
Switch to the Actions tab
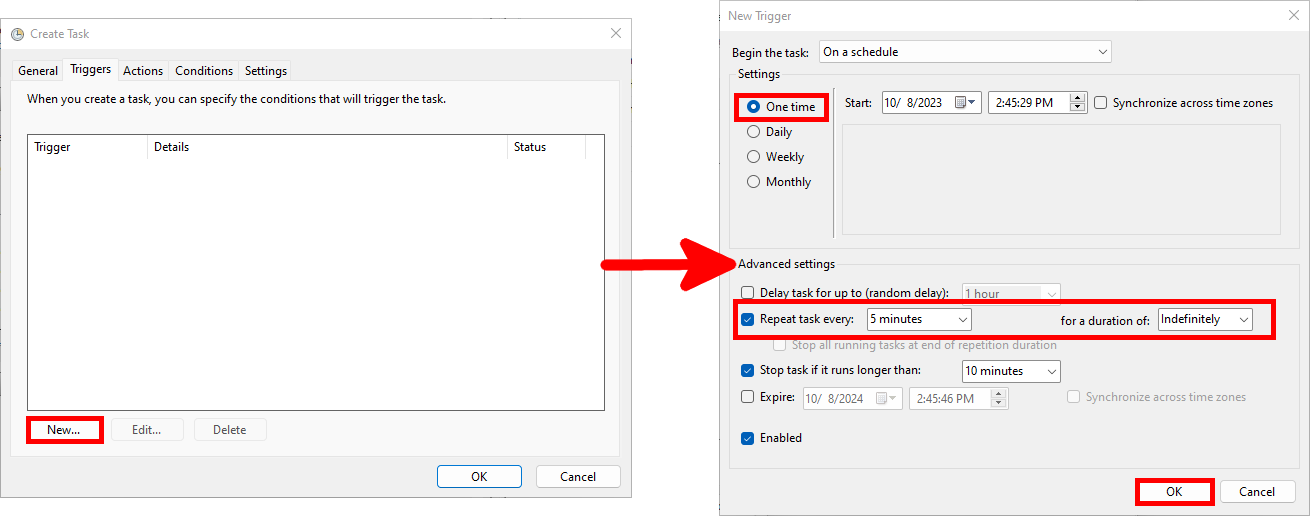coord(143,71)
